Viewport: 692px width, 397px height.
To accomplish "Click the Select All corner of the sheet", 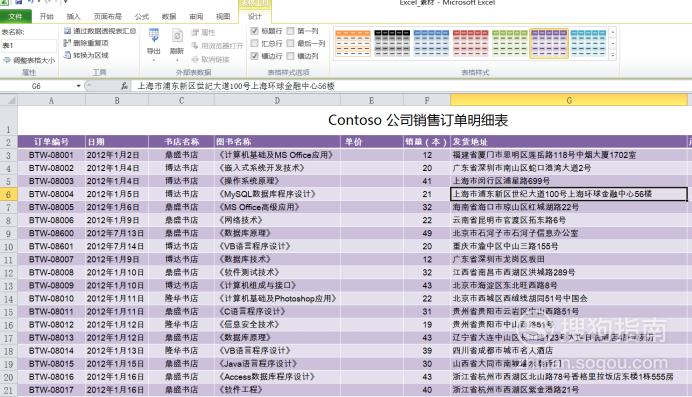I will click(8, 100).
